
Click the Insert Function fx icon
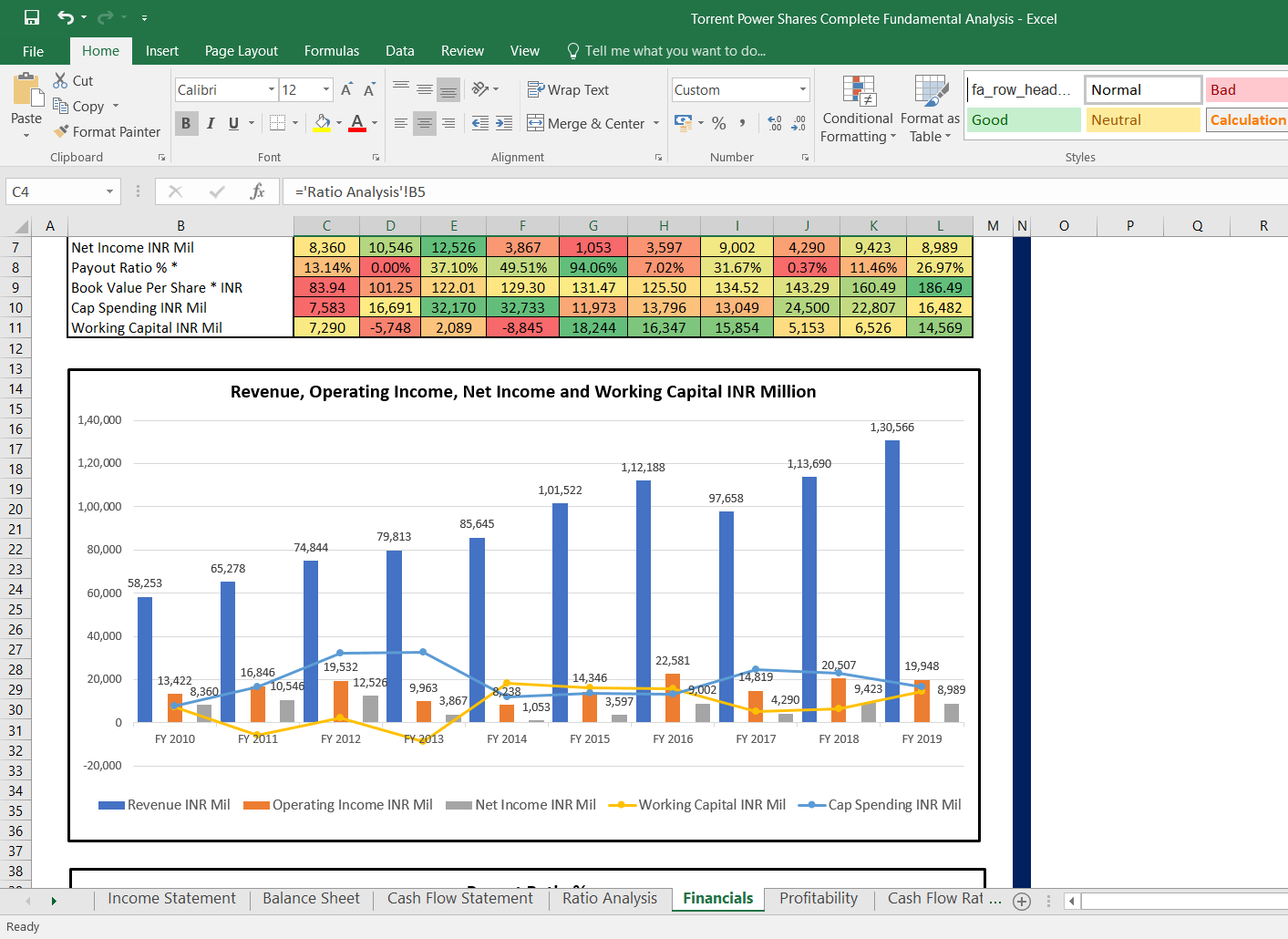point(257,191)
